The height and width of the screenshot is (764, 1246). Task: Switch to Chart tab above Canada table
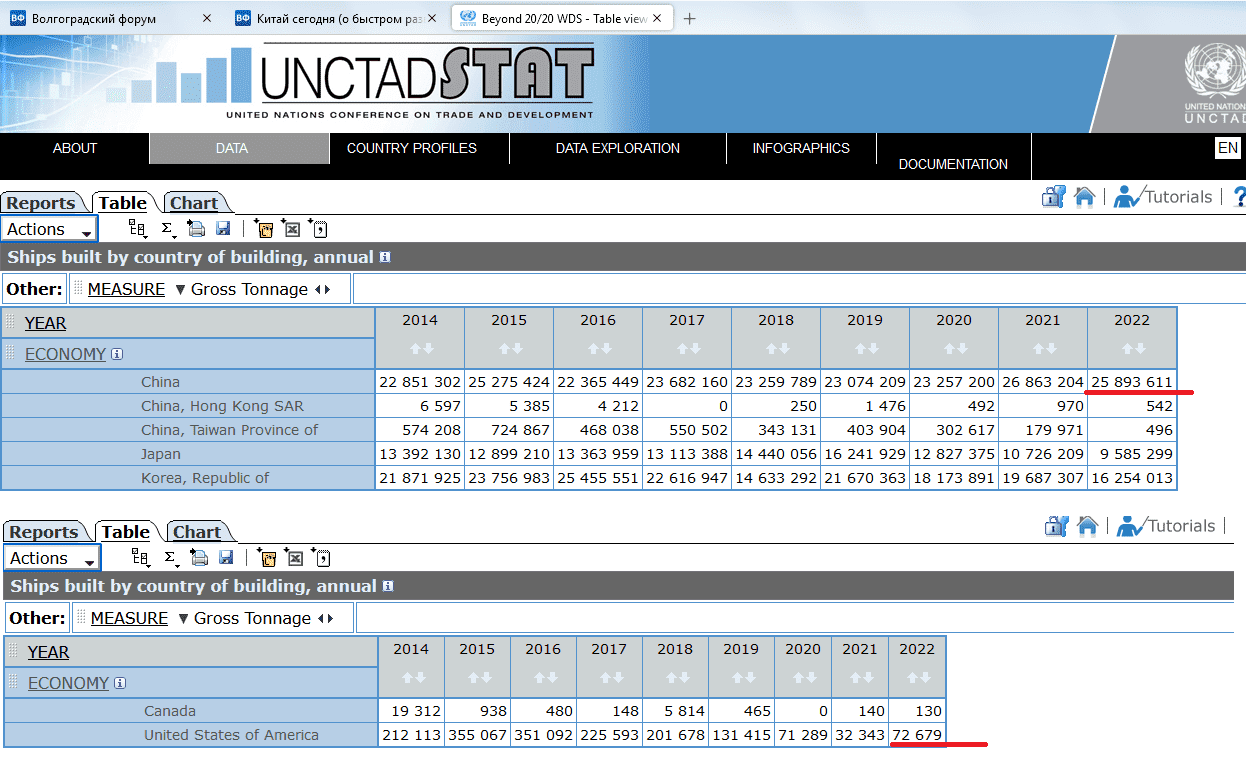(x=197, y=532)
